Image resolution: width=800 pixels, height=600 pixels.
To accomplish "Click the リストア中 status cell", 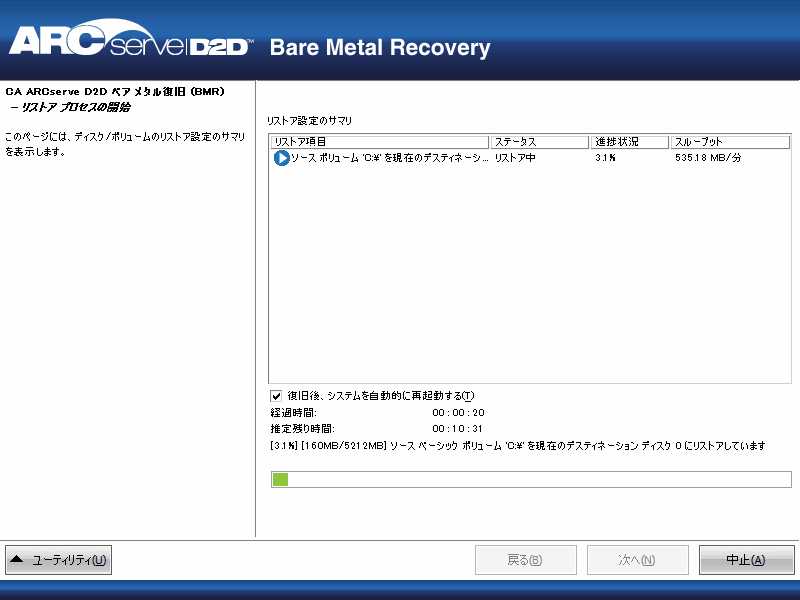I will click(x=515, y=158).
